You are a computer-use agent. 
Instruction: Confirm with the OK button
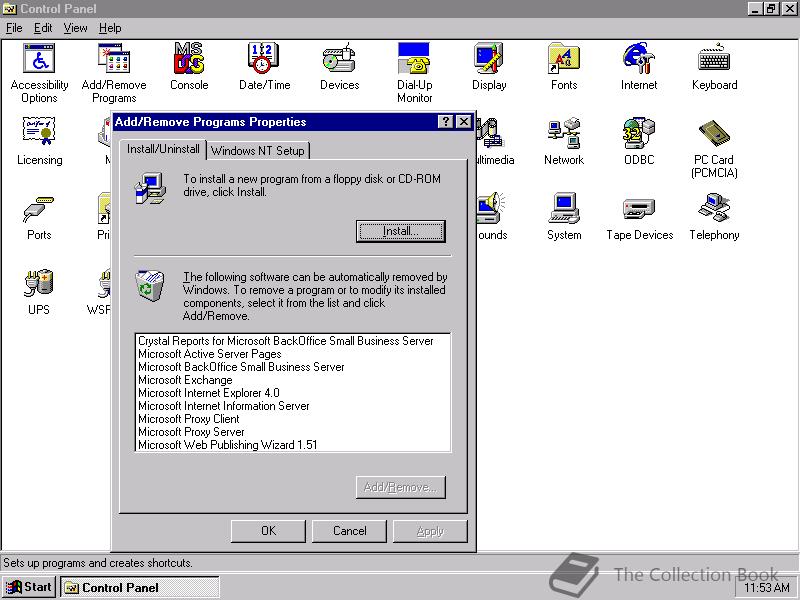coord(268,531)
